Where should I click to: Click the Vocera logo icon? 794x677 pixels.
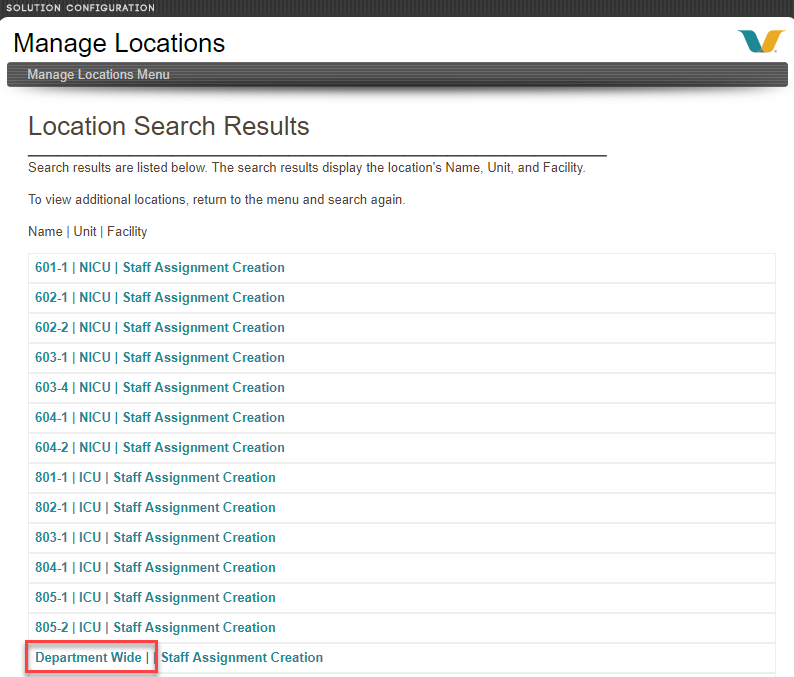point(761,41)
